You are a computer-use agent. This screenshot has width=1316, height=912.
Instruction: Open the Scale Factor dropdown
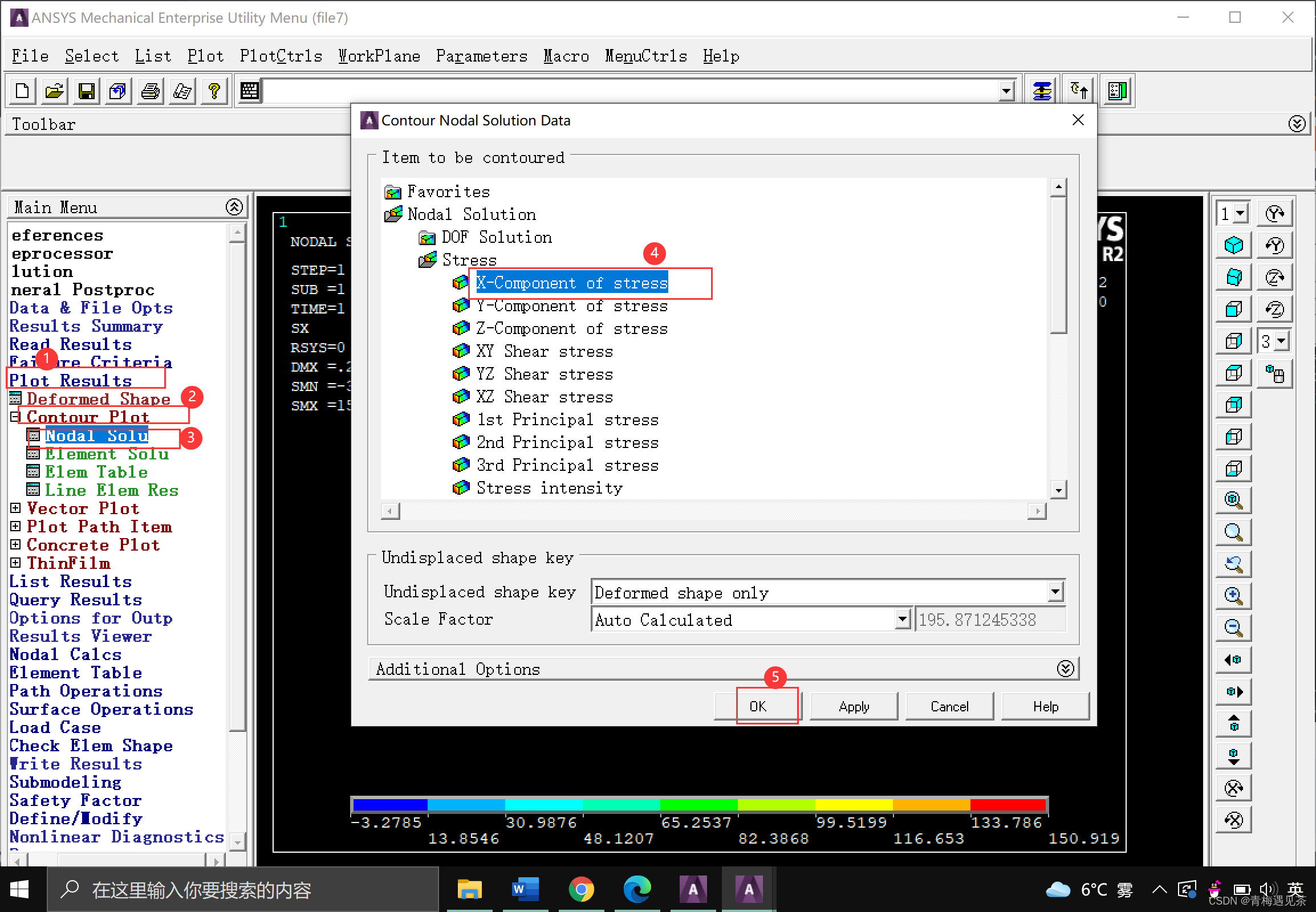click(902, 620)
